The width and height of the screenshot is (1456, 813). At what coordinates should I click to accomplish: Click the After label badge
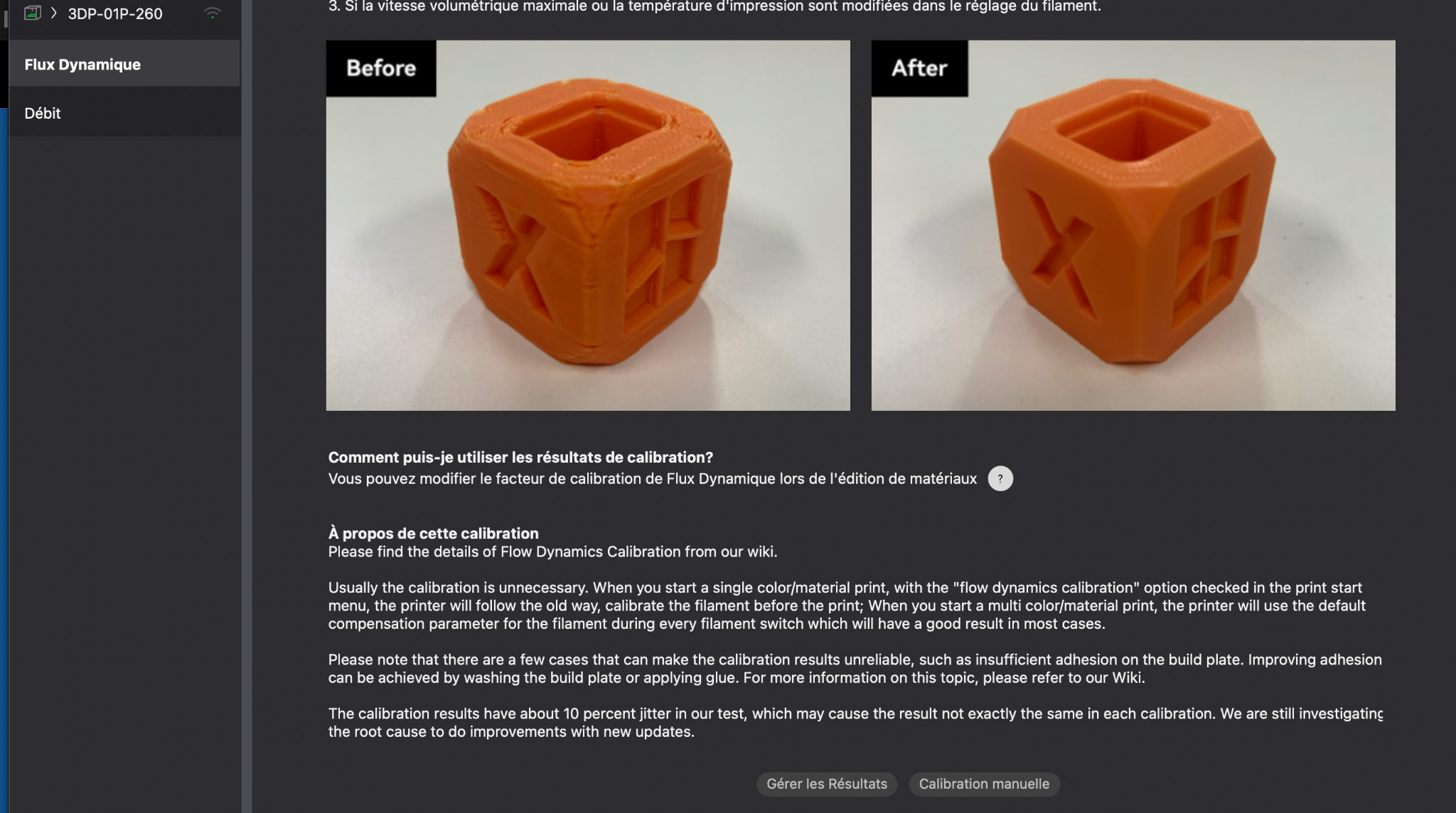919,68
